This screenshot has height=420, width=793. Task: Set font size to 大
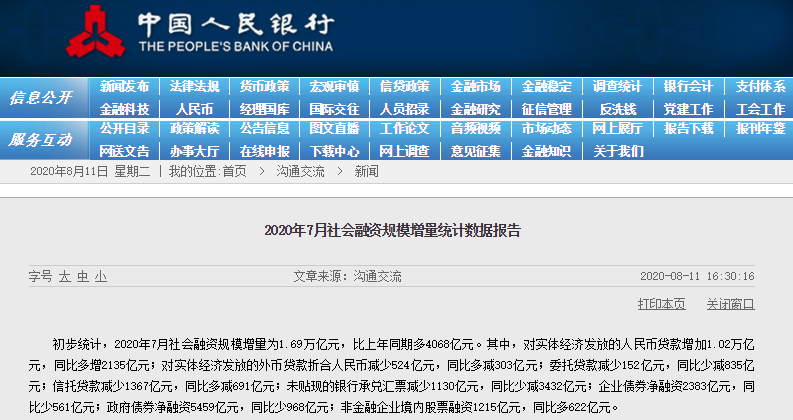[x=65, y=276]
